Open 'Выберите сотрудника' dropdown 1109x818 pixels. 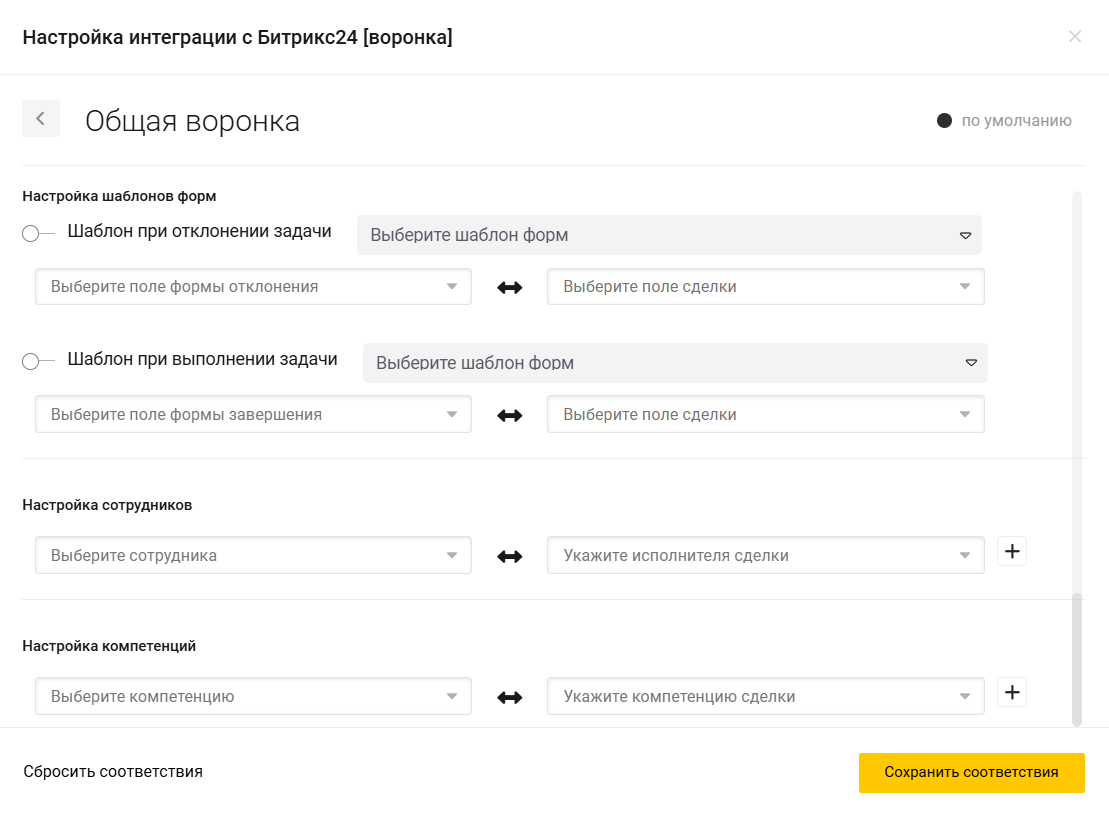pos(253,555)
